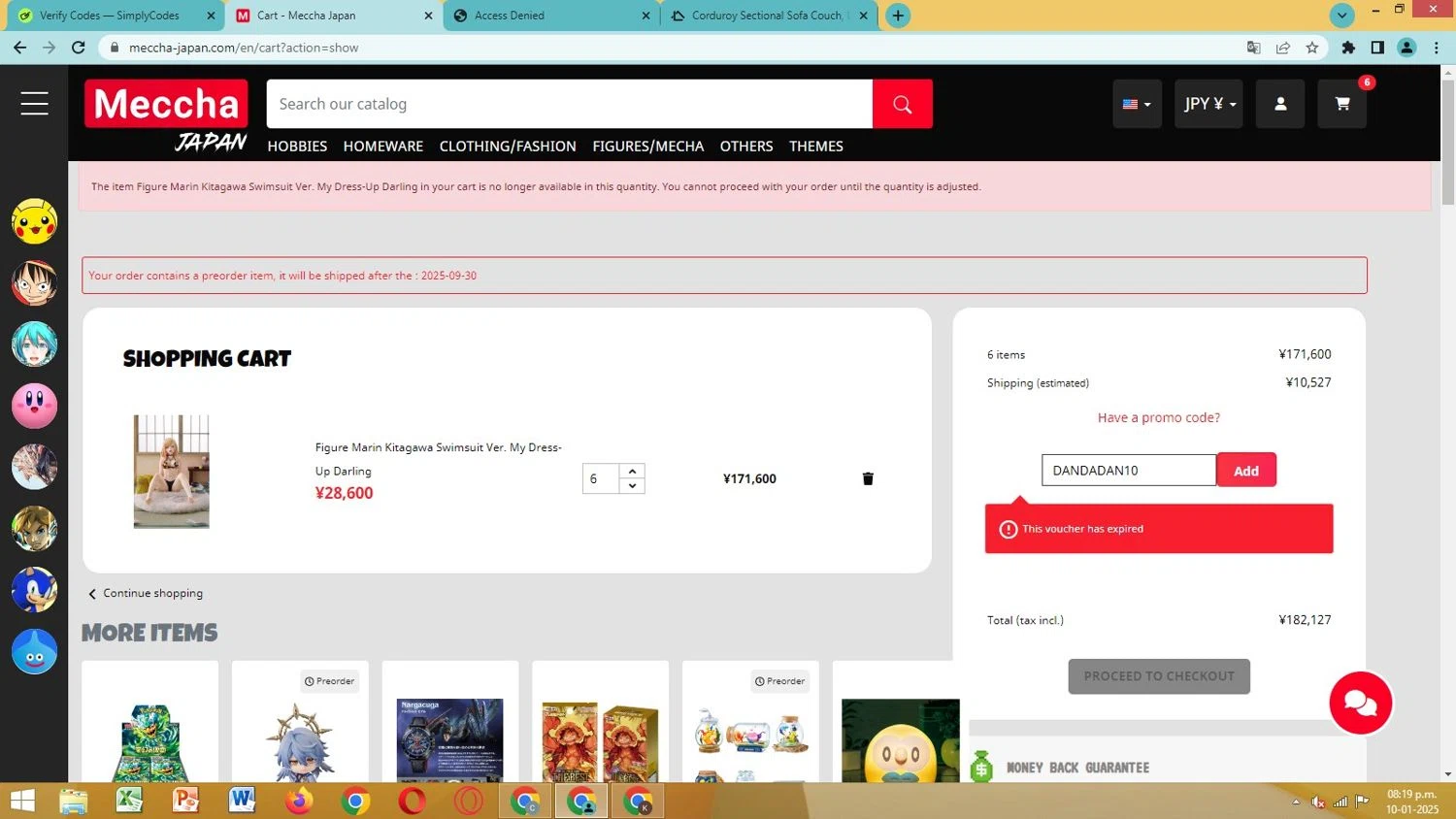This screenshot has height=819, width=1456.
Task: Expand the Chrome tab search chevron
Action: pyautogui.click(x=1342, y=16)
